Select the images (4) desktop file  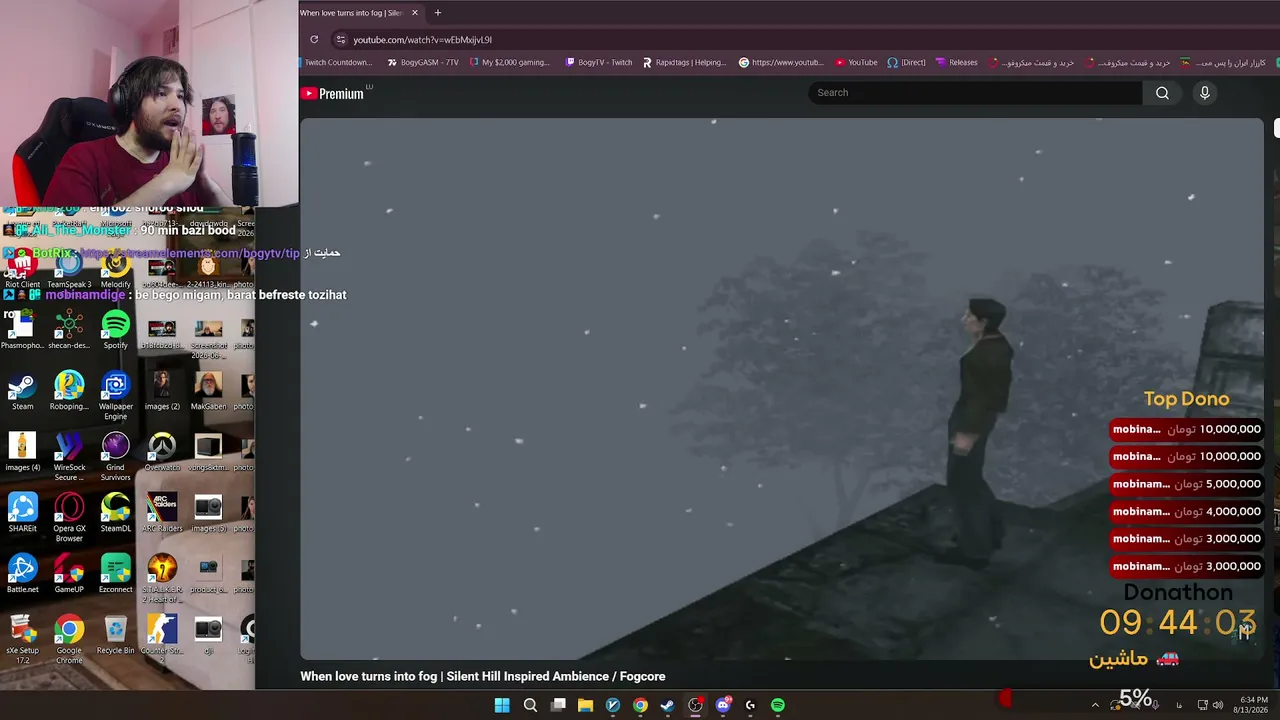[22, 453]
